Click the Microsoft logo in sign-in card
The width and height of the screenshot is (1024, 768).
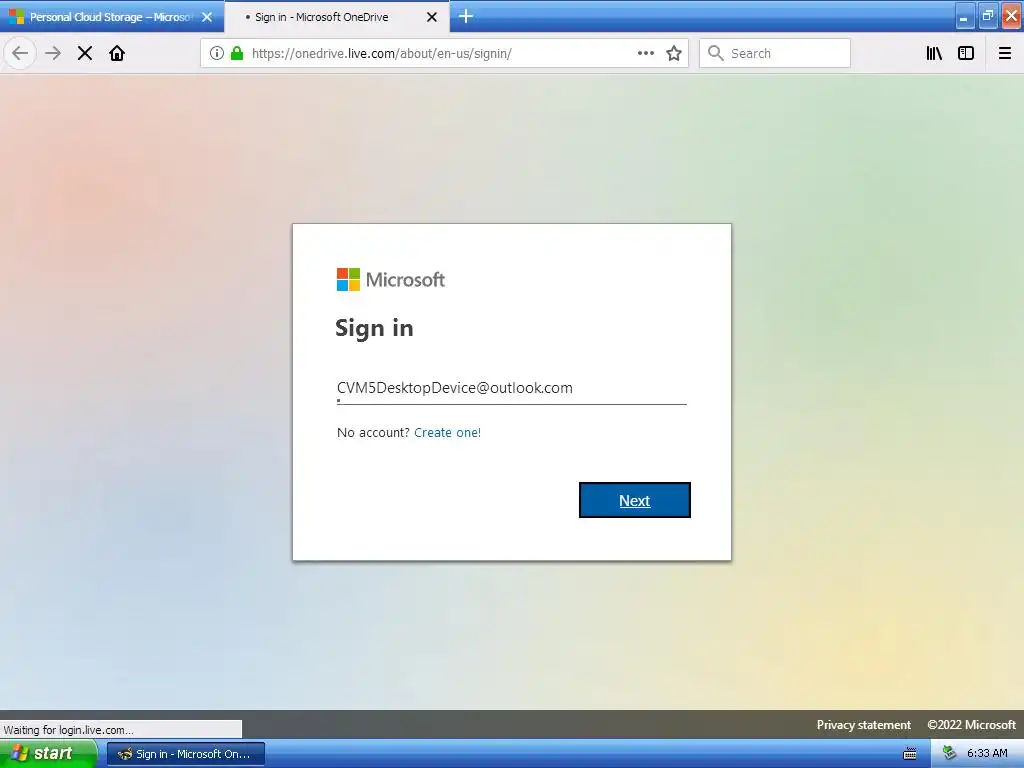tap(391, 280)
